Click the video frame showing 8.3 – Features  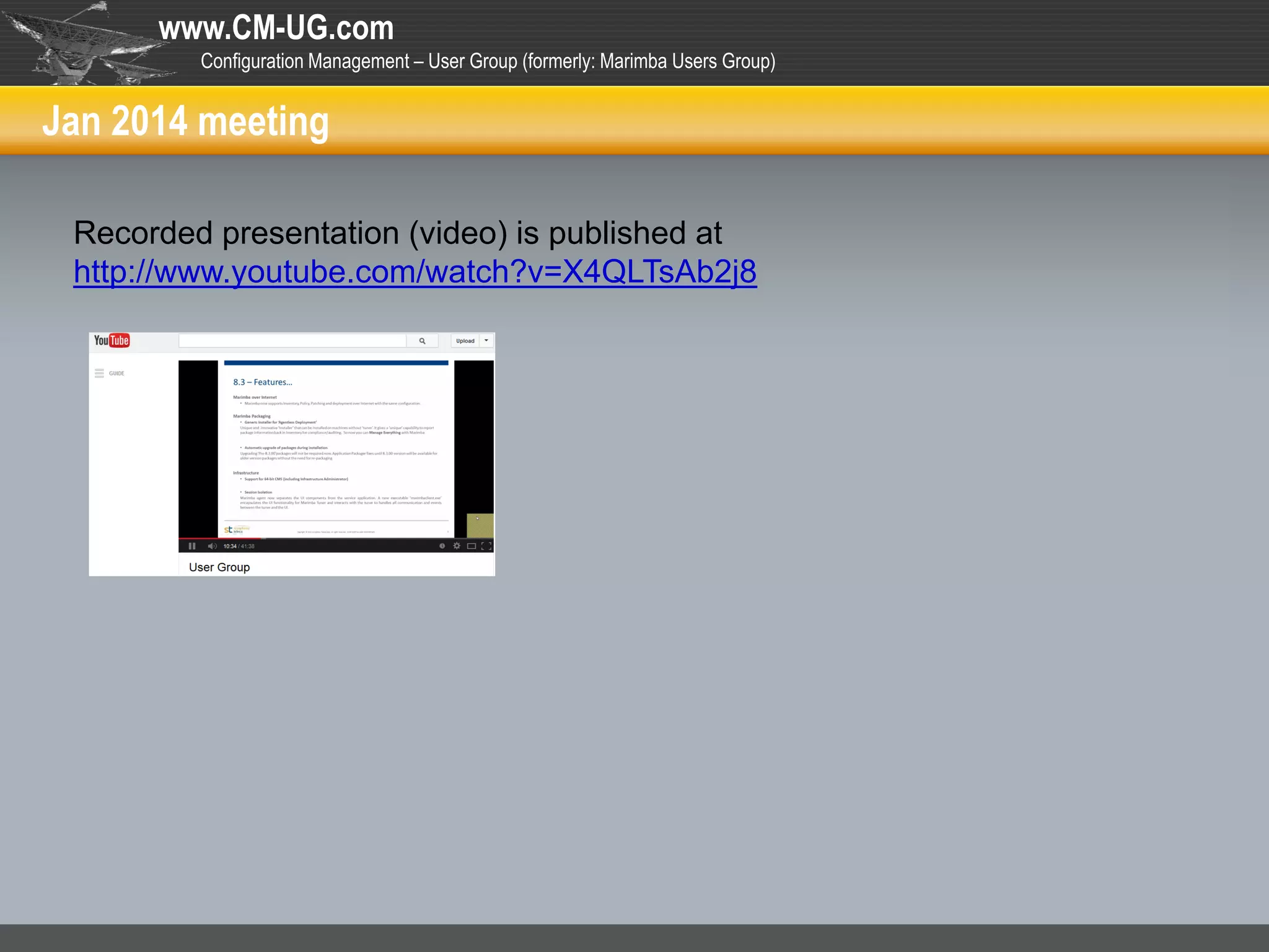[336, 449]
